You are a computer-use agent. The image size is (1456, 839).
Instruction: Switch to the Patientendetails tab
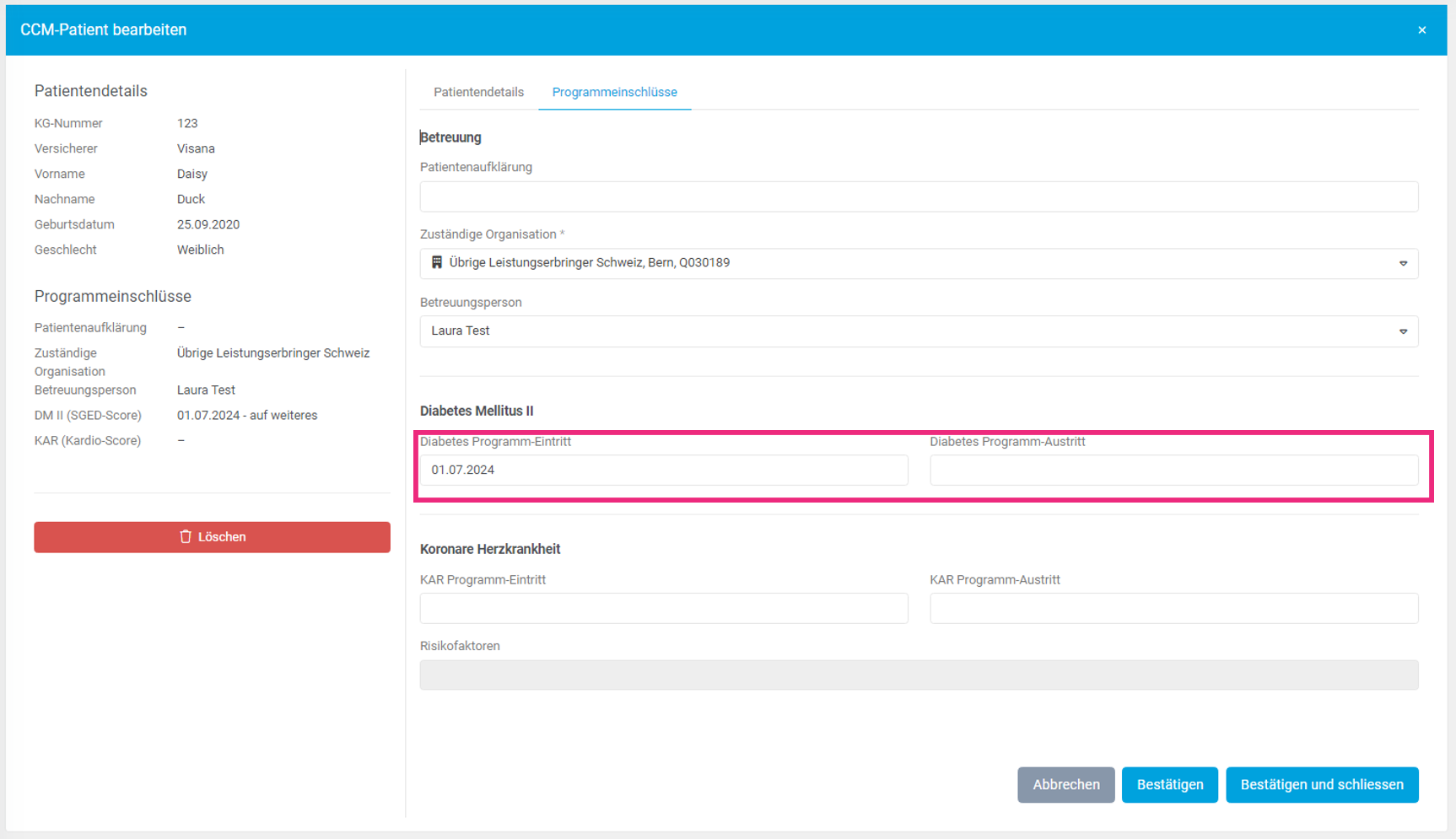[478, 92]
